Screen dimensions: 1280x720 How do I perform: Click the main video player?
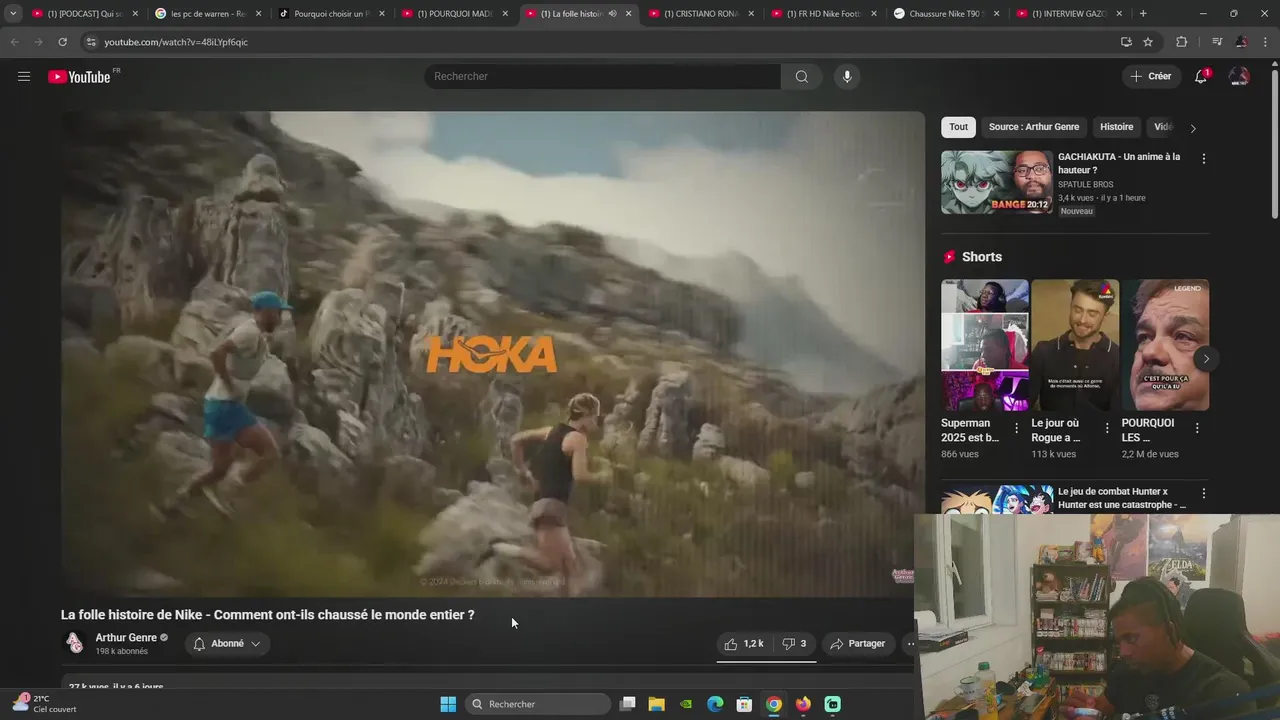pyautogui.click(x=492, y=354)
